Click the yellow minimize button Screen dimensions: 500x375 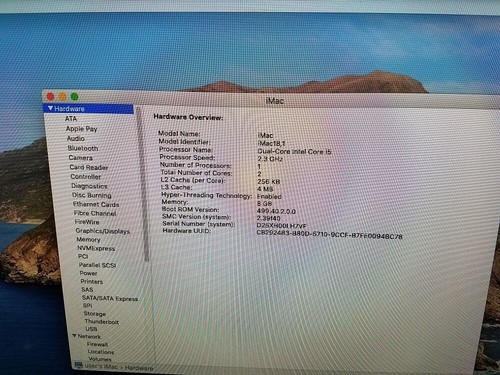(x=62, y=97)
